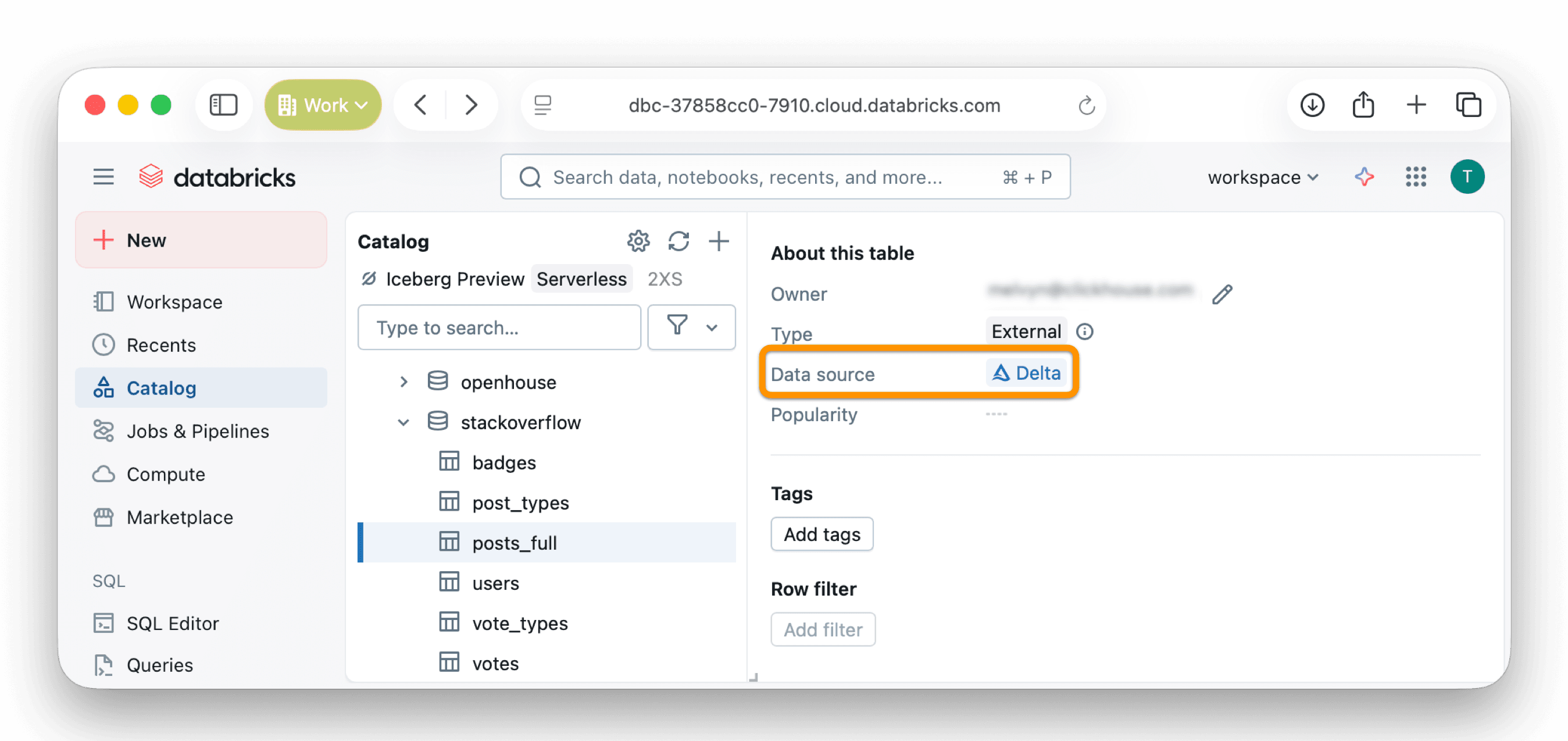Open the user avatar menu
Image resolution: width=1568 pixels, height=741 pixels.
coord(1467,177)
